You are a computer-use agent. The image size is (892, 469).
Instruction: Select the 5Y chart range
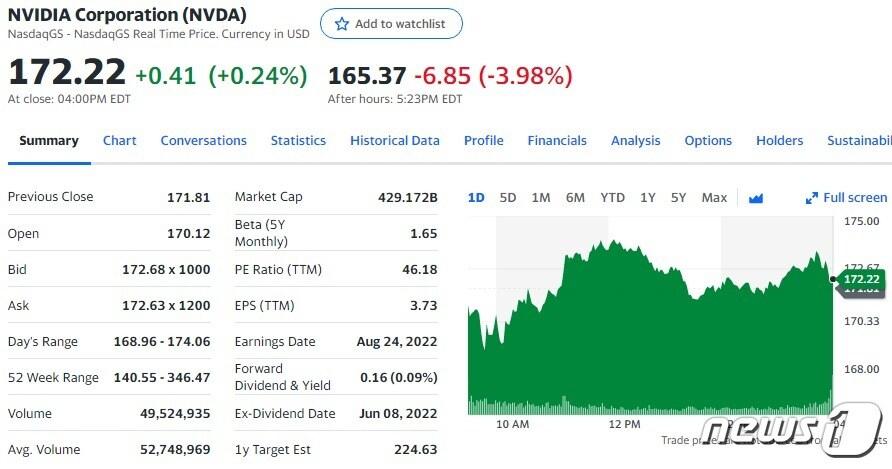tap(679, 198)
